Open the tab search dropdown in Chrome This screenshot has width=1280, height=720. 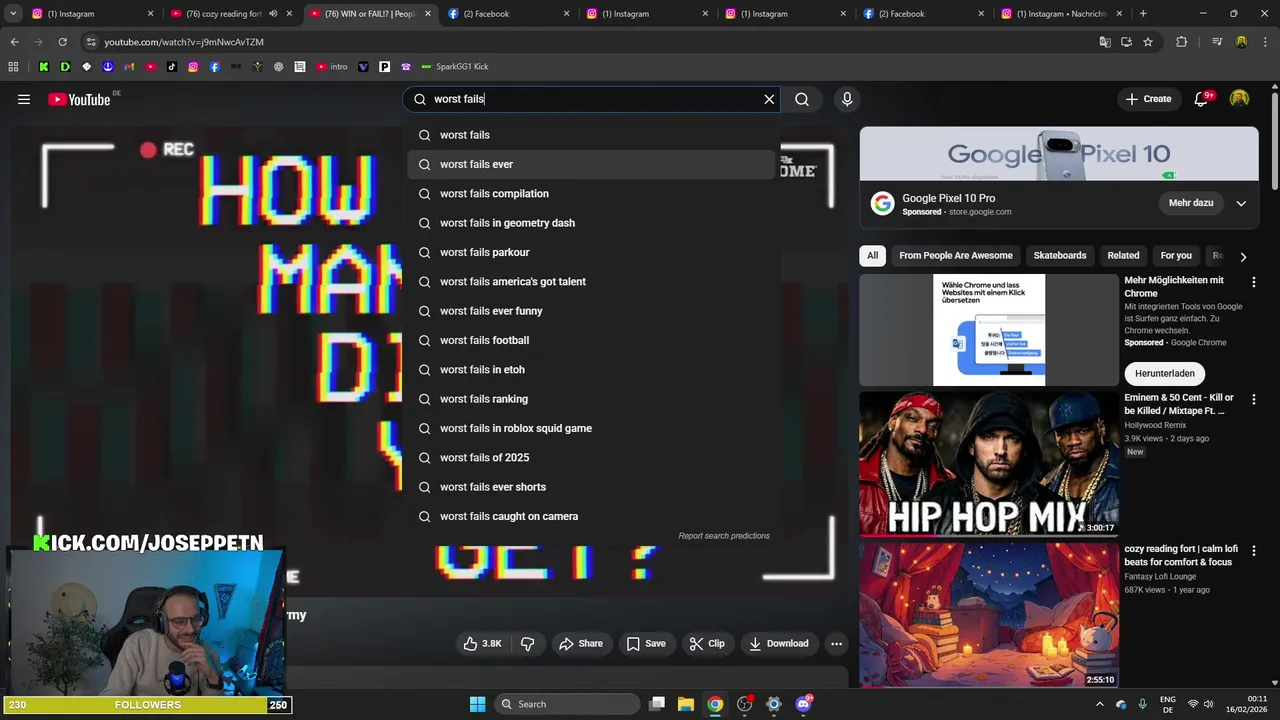[13, 14]
